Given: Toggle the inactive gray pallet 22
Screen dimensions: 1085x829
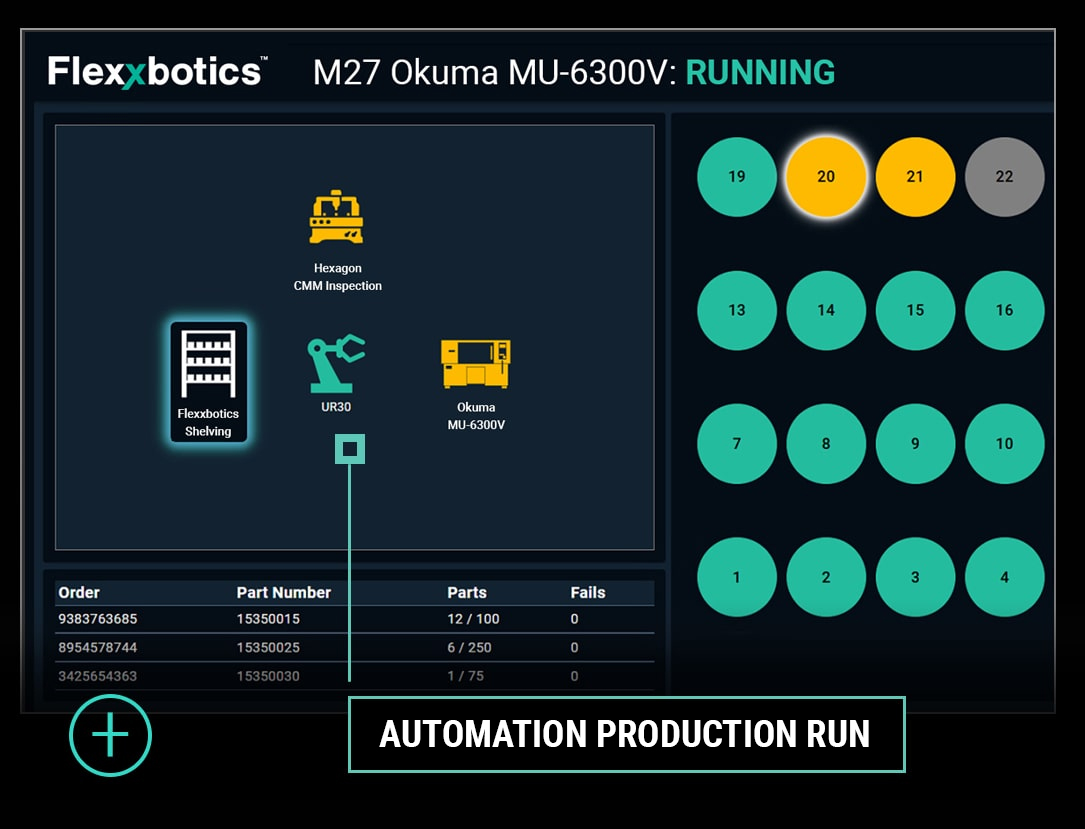Looking at the screenshot, I should click(1004, 177).
